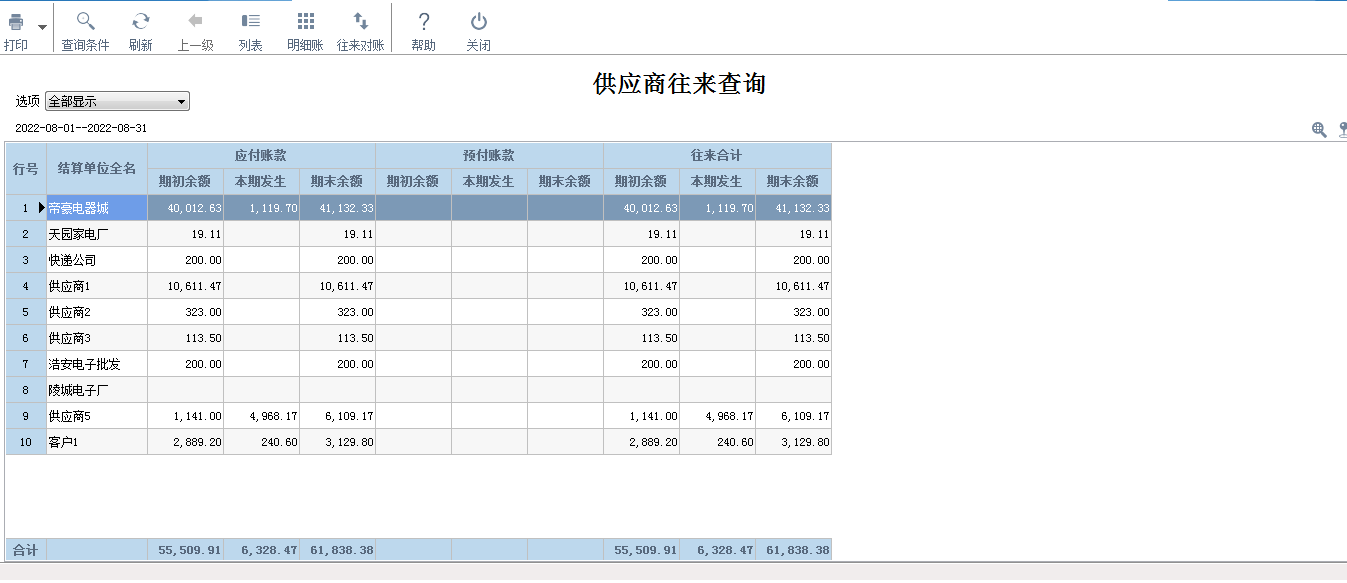The width and height of the screenshot is (1347, 583).
Task: Select the 供应商5 row name cell
Action: point(96,416)
